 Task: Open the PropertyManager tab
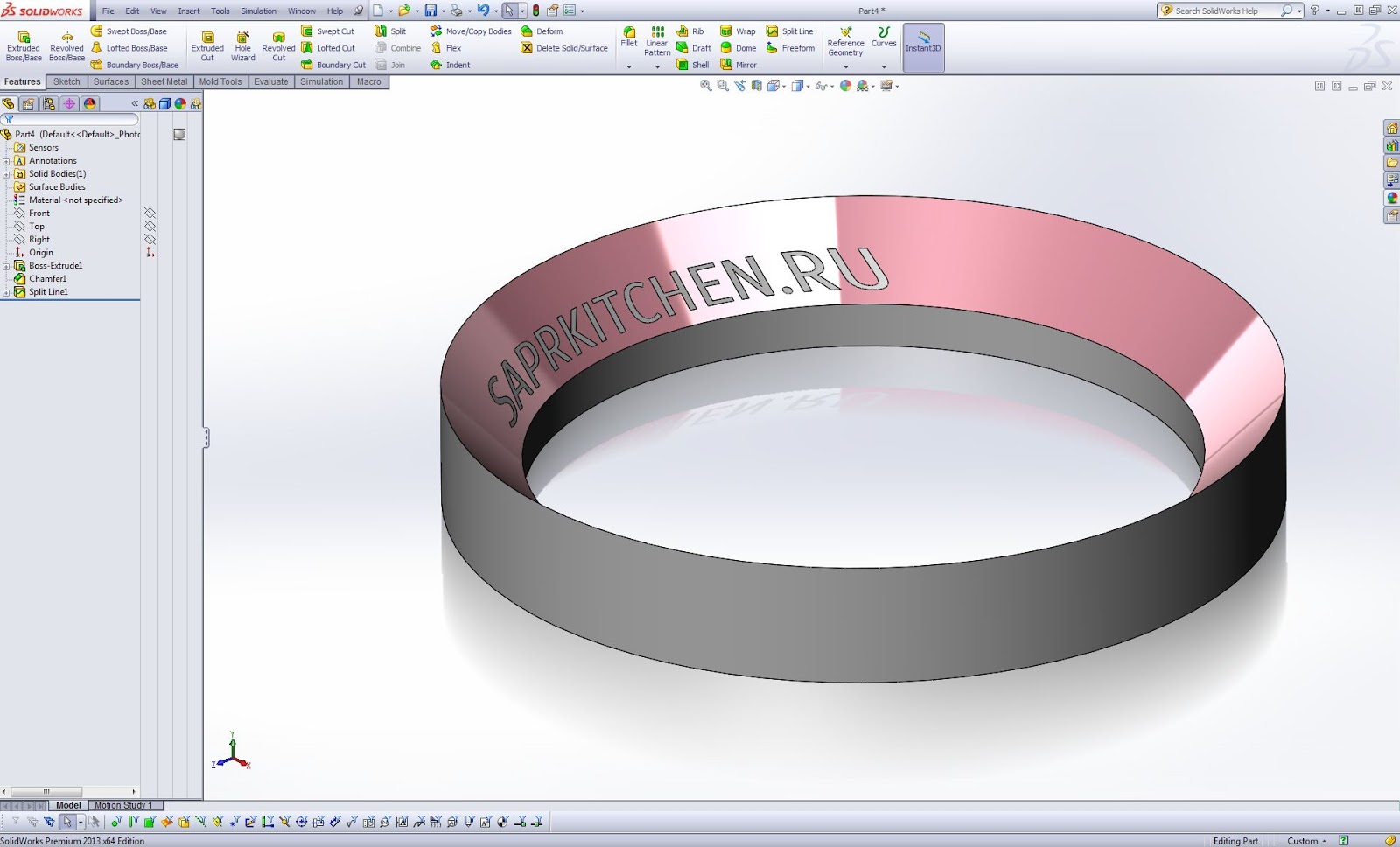tap(29, 103)
